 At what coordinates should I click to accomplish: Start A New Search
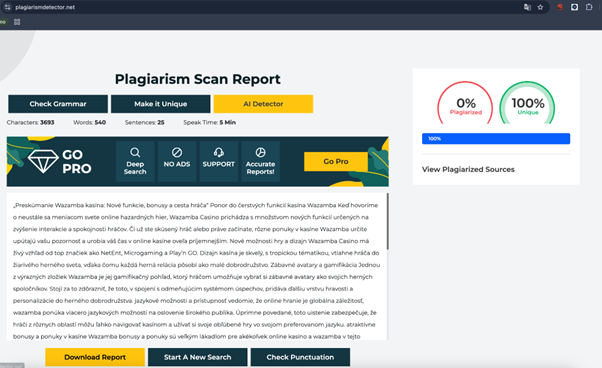[x=198, y=357]
